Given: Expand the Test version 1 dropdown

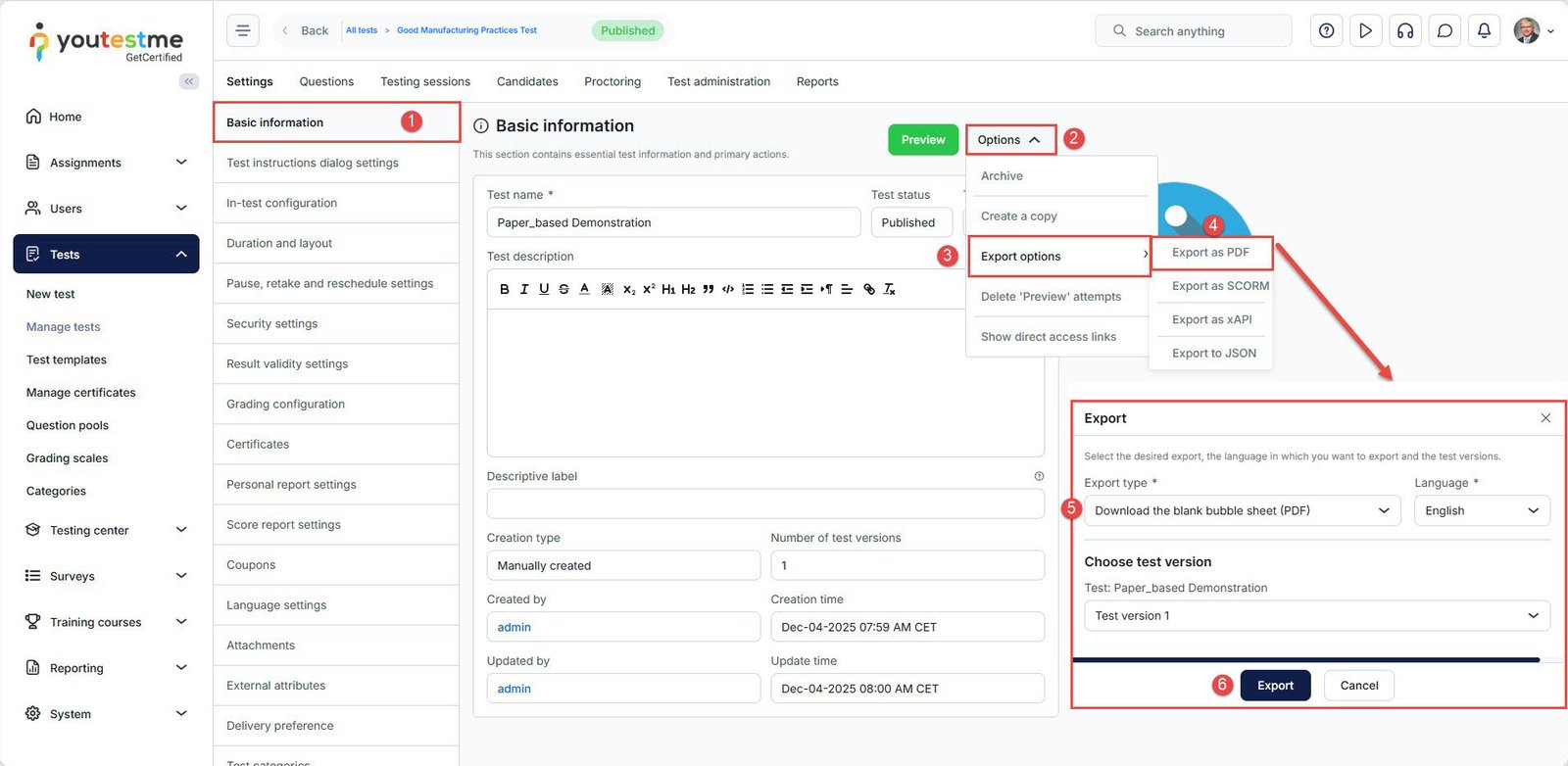Looking at the screenshot, I should [x=1316, y=615].
